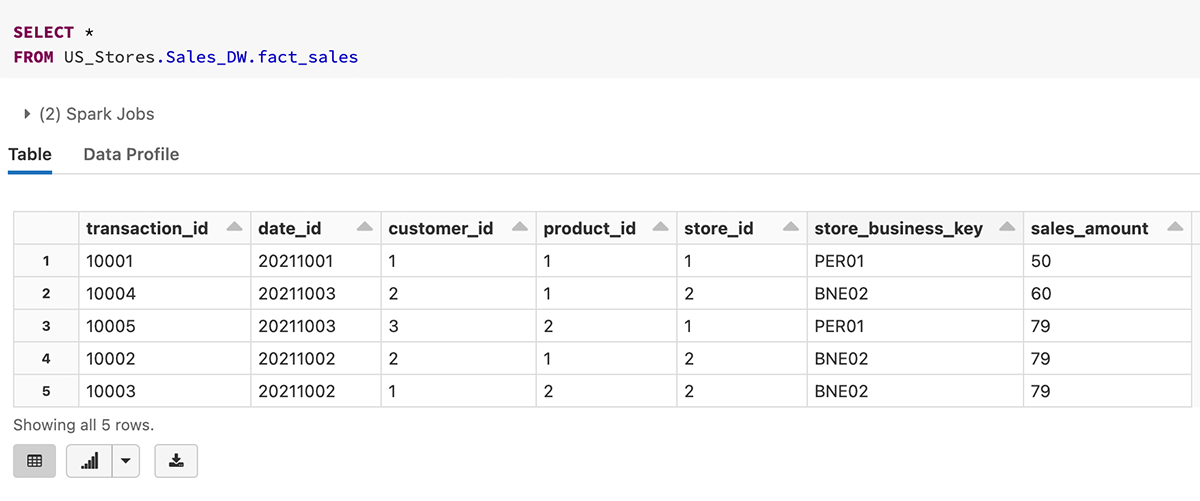
Task: Select cell with transaction 10004
Action: 109,294
